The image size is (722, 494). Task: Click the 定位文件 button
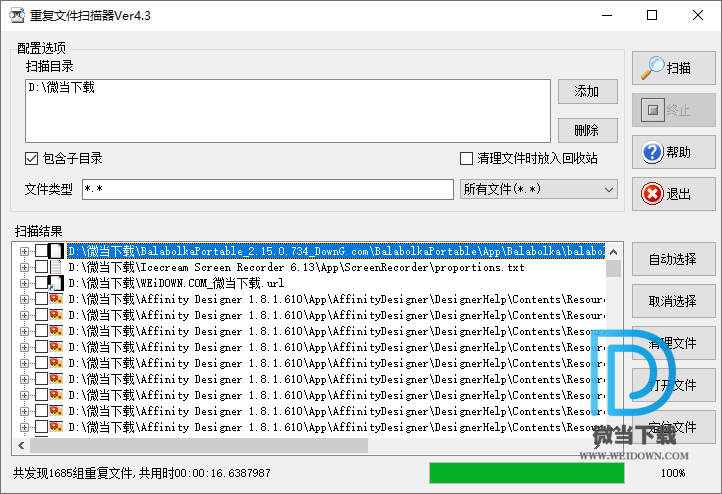tap(673, 427)
